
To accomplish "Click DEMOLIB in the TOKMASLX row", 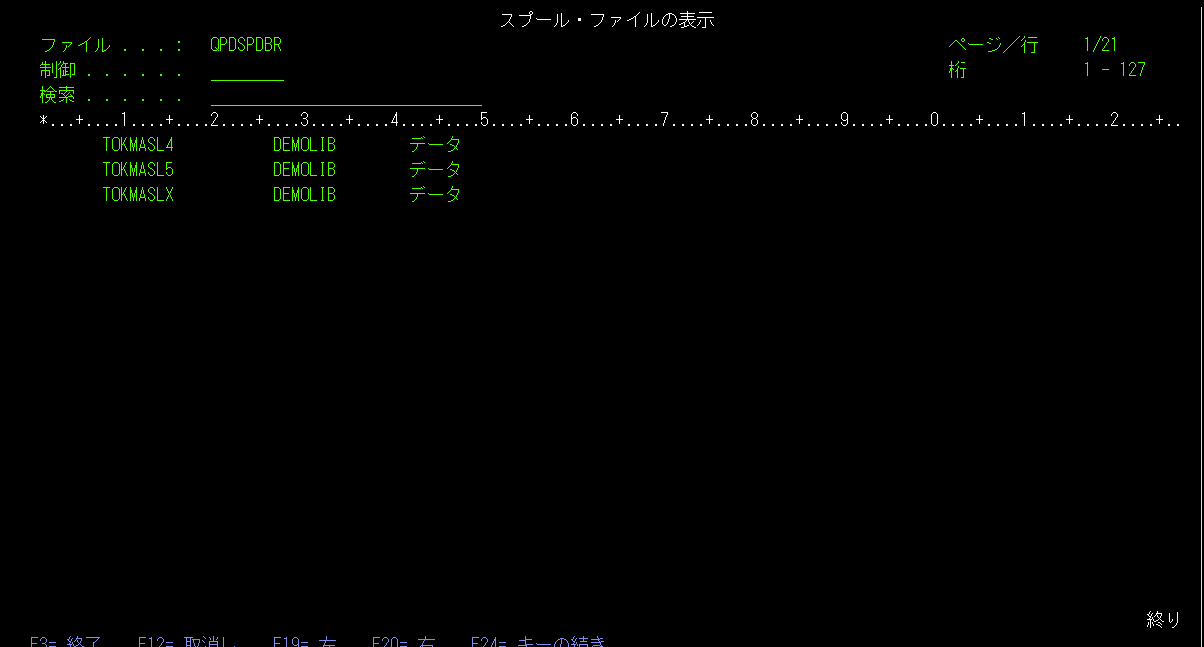I will coord(304,195).
